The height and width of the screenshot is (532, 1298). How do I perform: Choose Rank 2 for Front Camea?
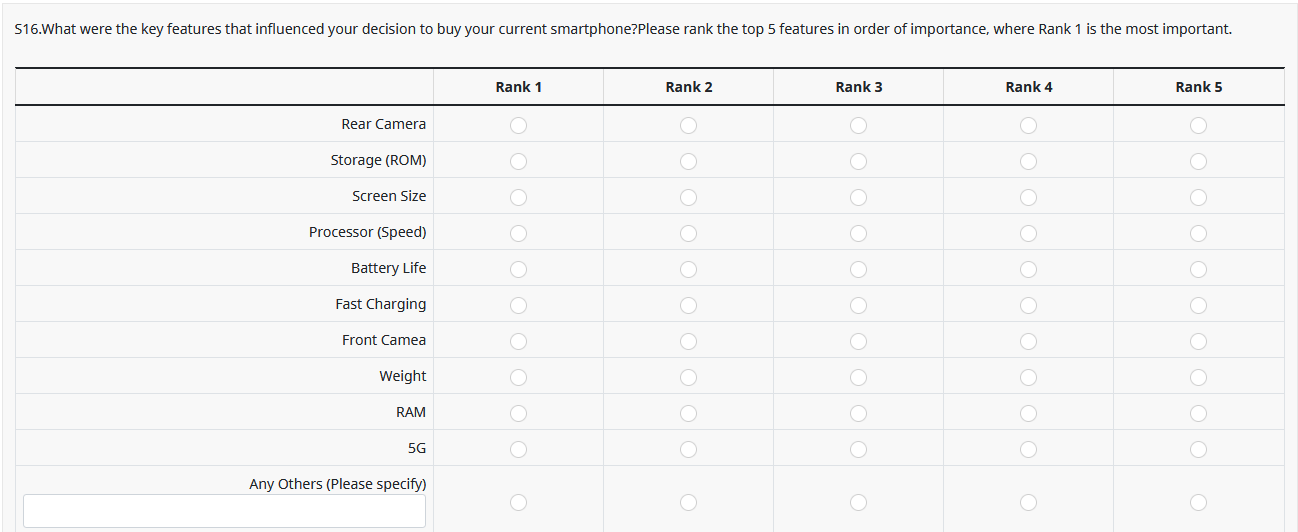[688, 341]
